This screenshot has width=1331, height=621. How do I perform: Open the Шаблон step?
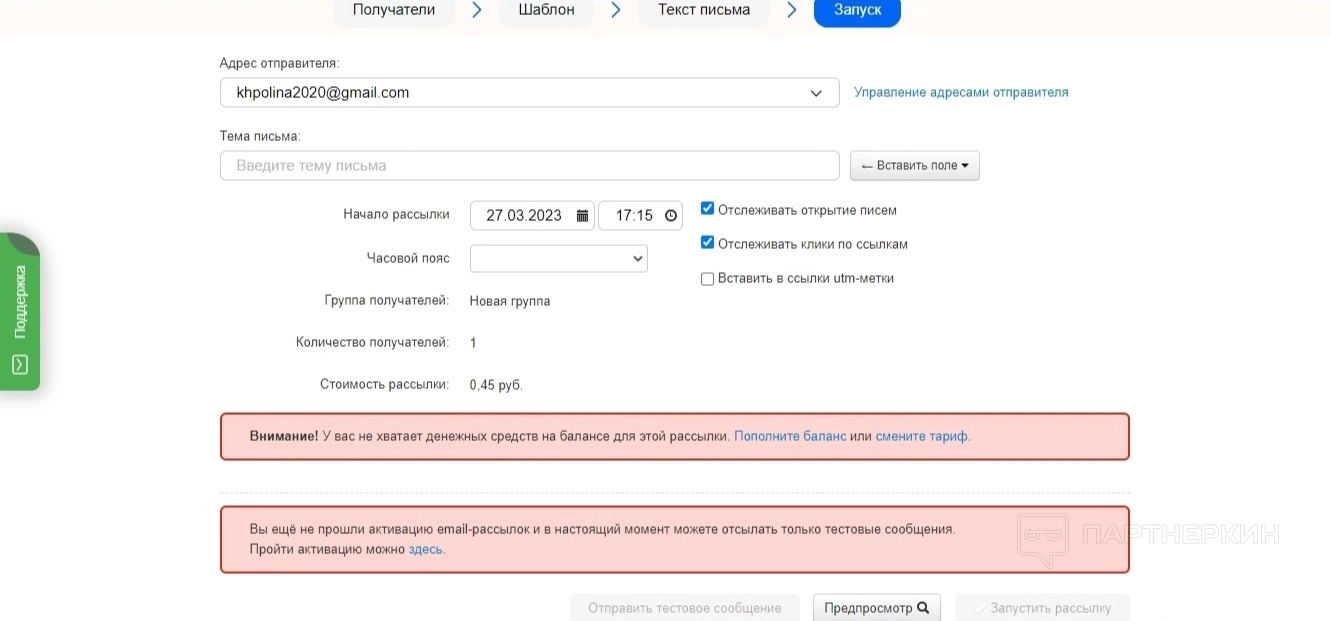(546, 10)
